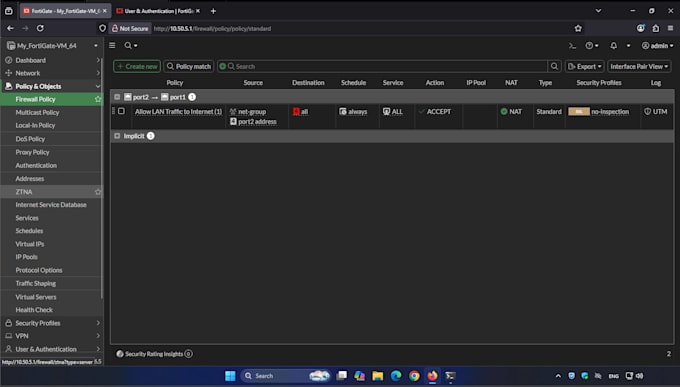Go to Addresses page

click(29, 178)
